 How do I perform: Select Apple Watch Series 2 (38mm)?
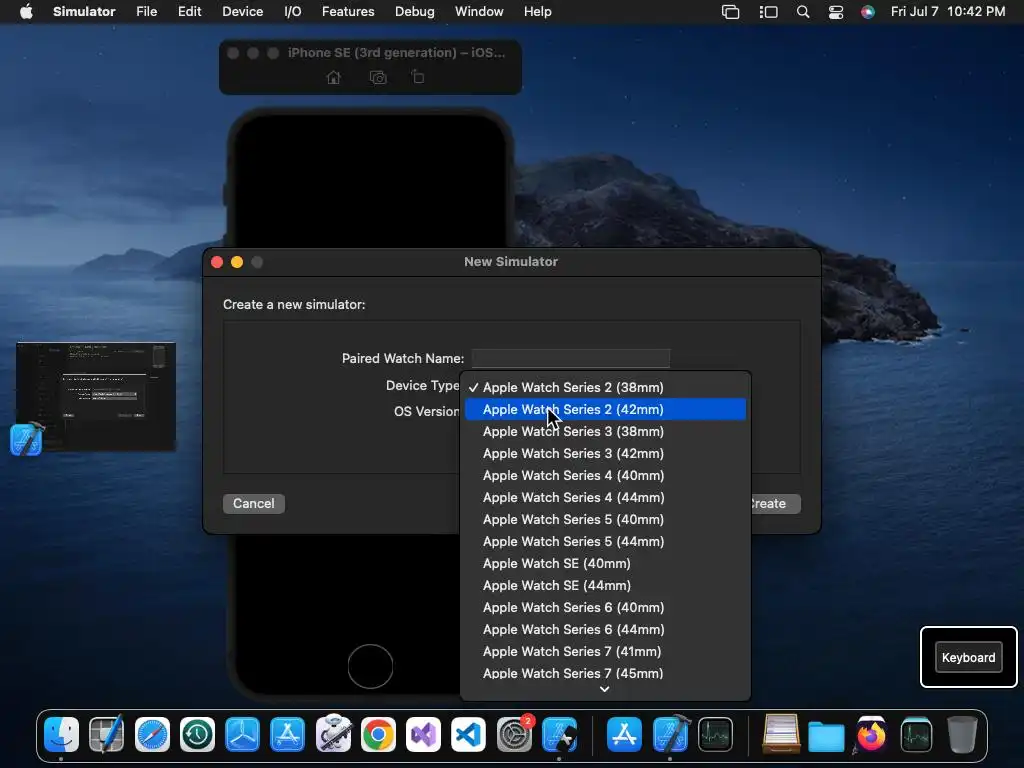(x=605, y=387)
